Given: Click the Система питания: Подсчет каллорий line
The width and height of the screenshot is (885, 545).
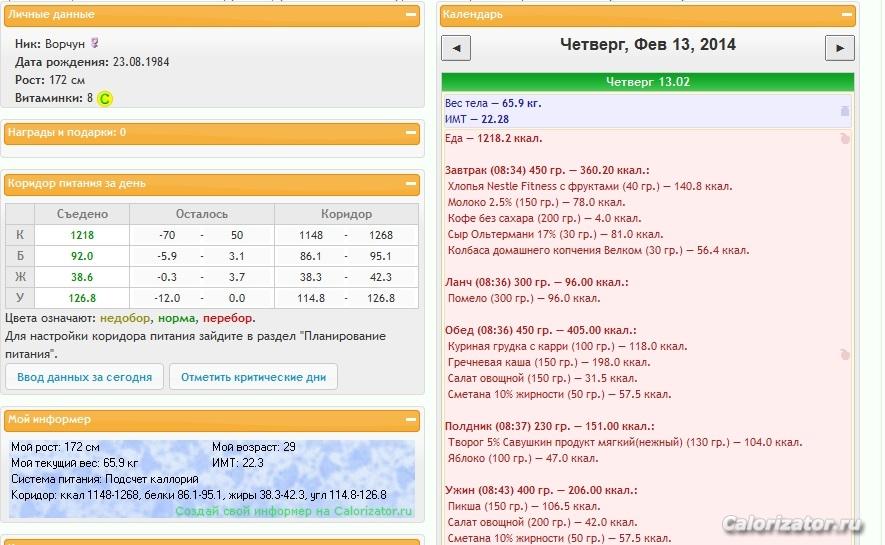Looking at the screenshot, I should pos(105,479).
